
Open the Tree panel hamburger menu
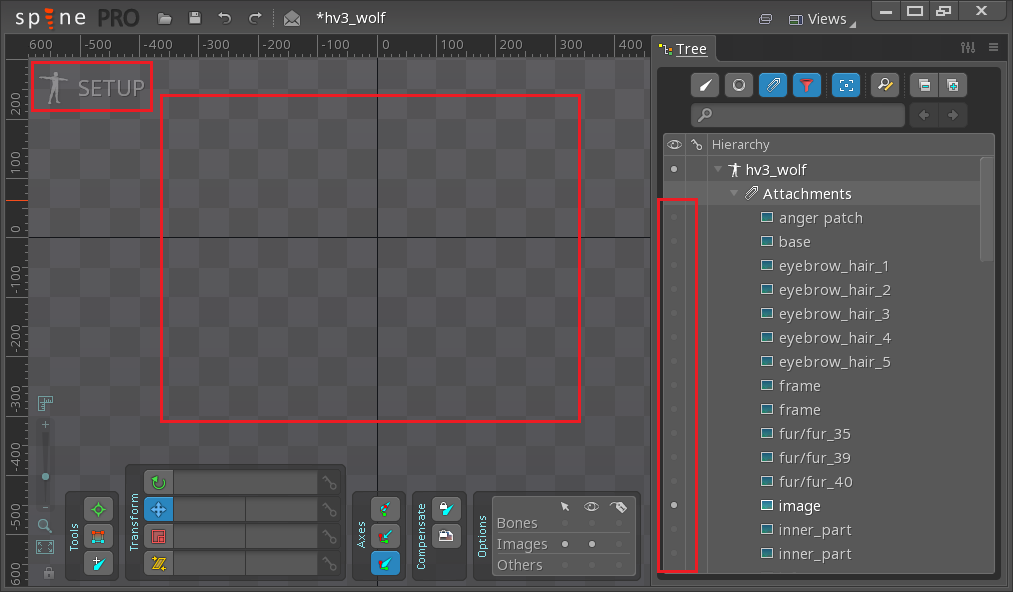pos(993,48)
